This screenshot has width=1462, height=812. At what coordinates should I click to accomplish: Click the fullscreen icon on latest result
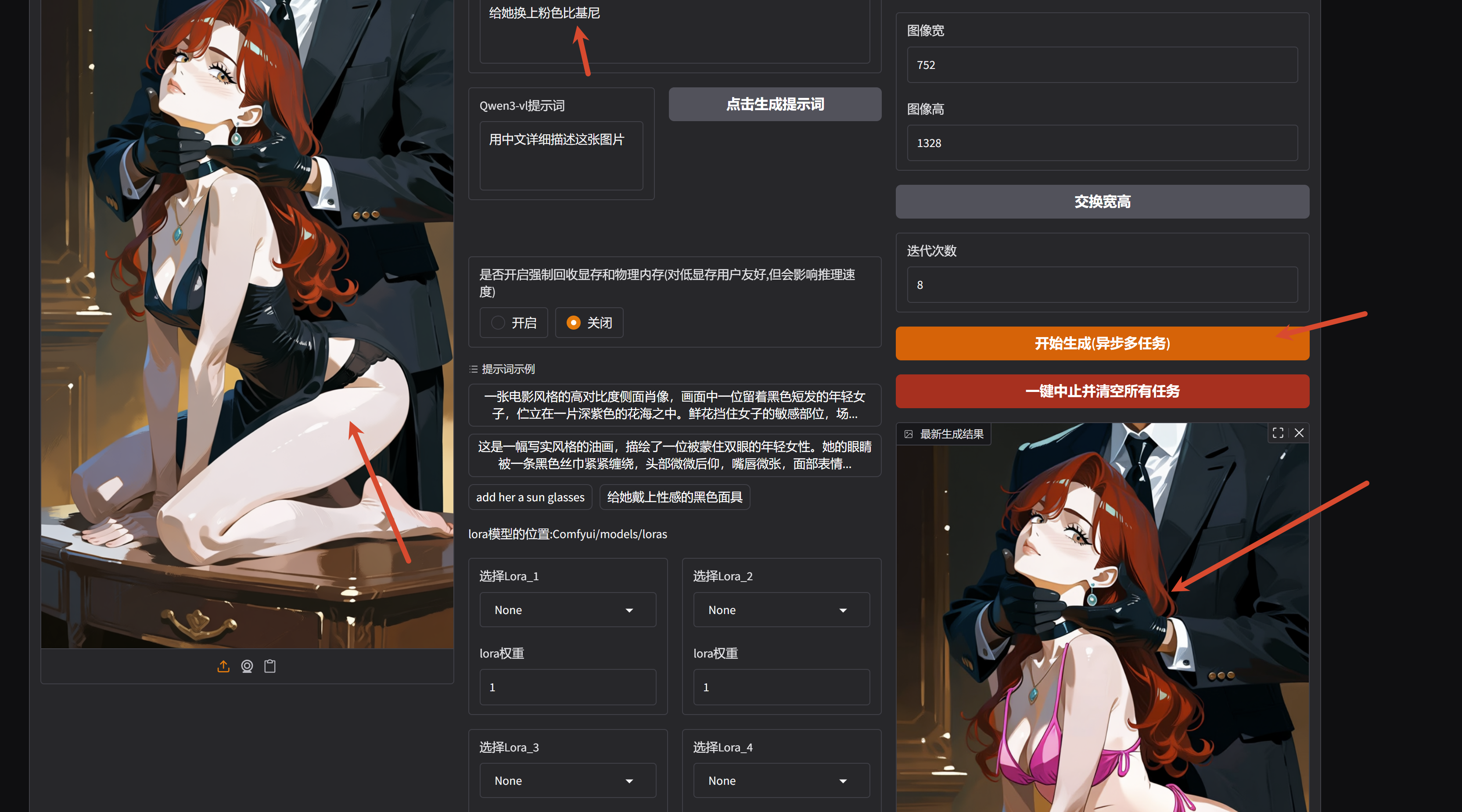(x=1278, y=433)
